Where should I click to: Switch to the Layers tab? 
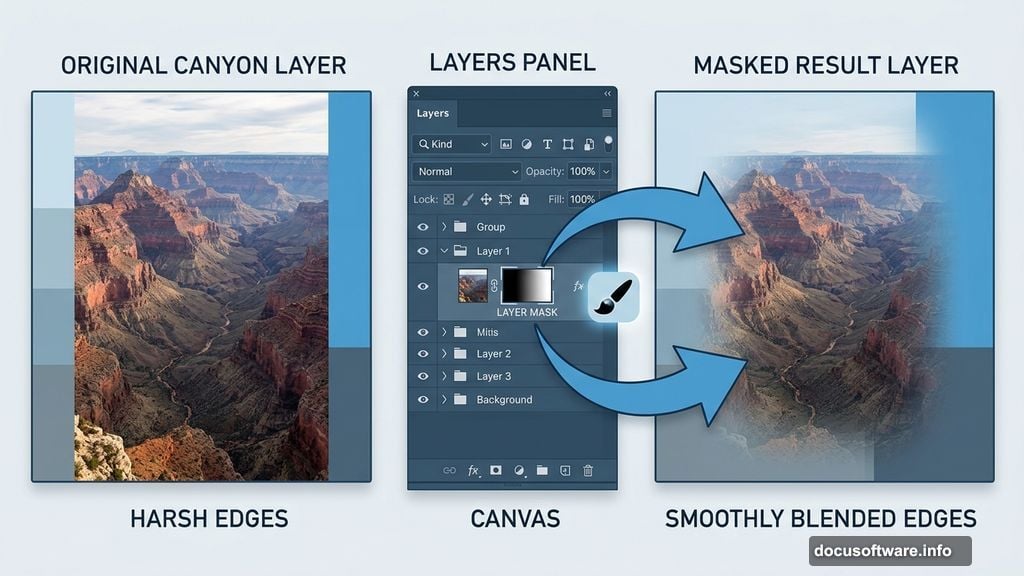432,113
